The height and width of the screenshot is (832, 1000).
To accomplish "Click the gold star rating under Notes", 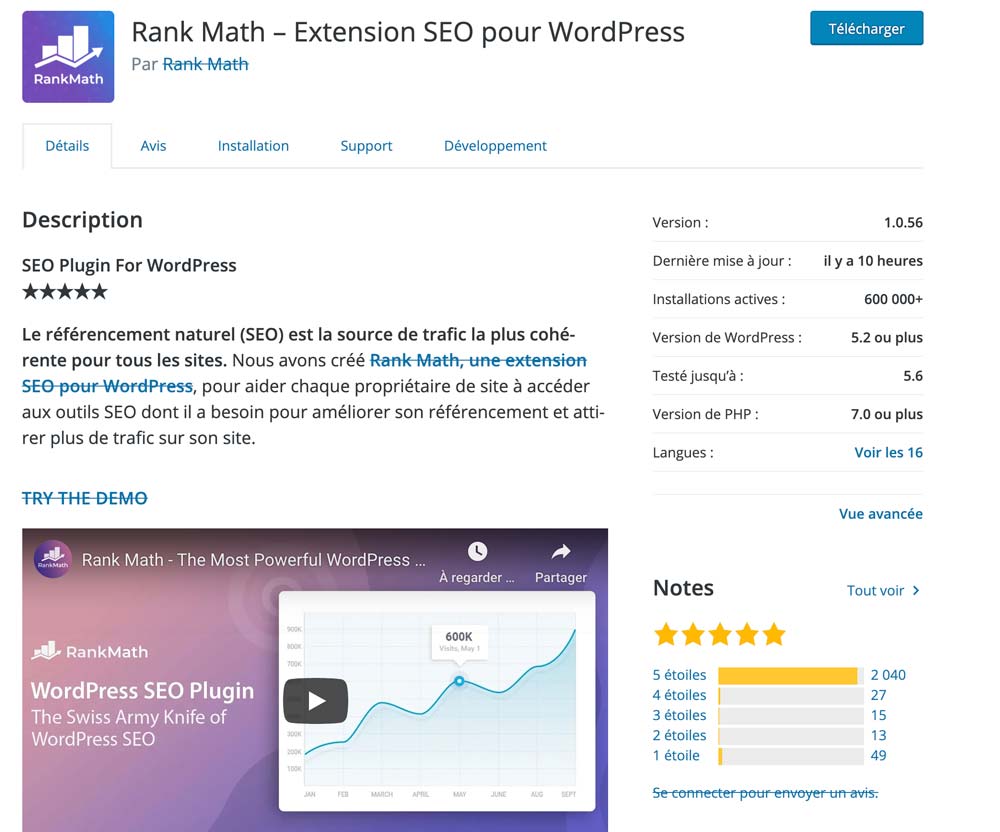I will coord(719,634).
